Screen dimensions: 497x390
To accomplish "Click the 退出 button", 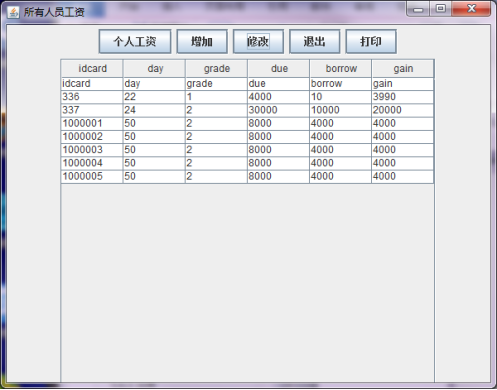I will point(315,41).
